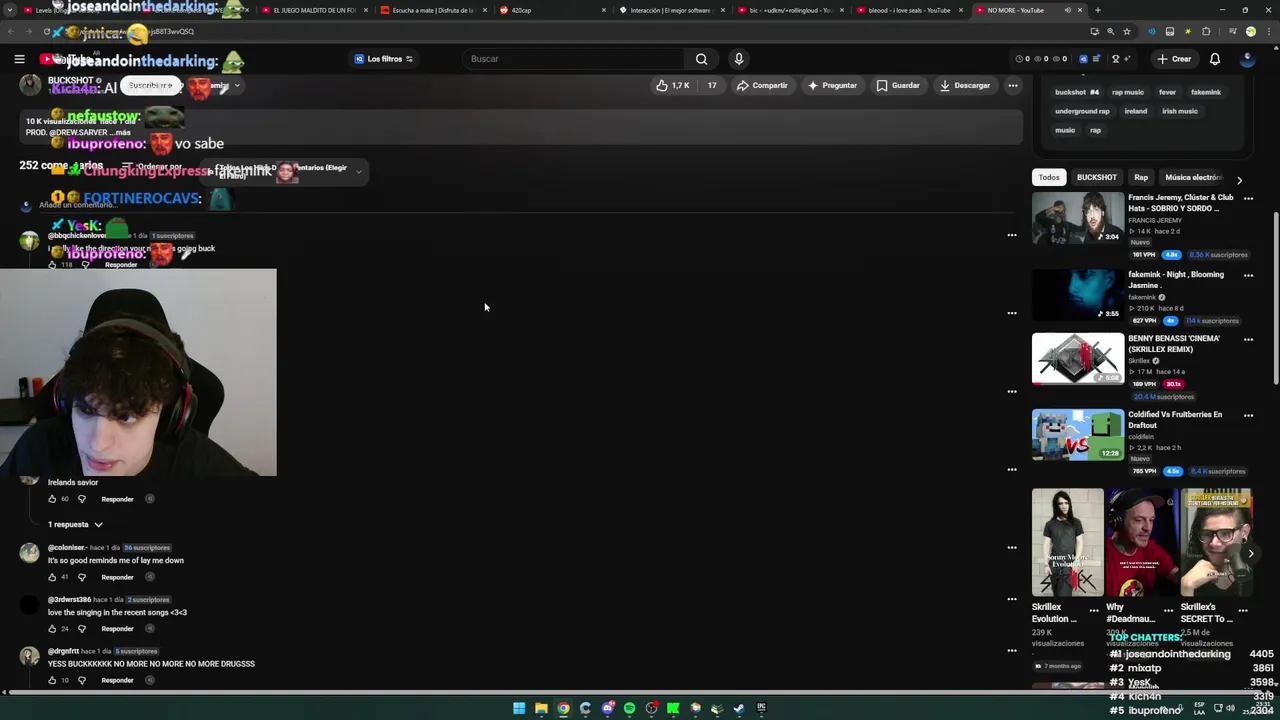
Task: Open options for @drgnfrtt's comment
Action: (1012, 651)
